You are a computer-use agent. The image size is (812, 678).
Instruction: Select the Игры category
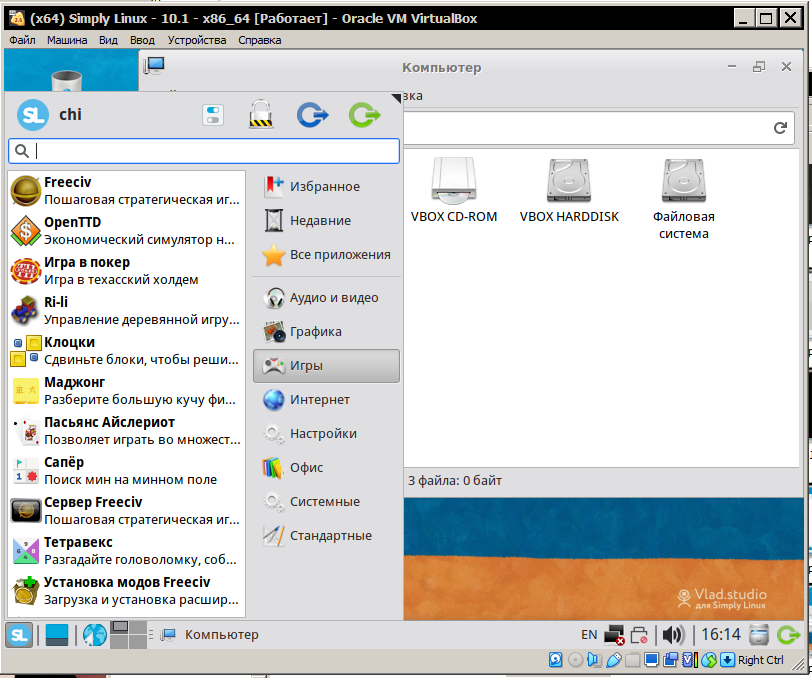click(x=326, y=366)
